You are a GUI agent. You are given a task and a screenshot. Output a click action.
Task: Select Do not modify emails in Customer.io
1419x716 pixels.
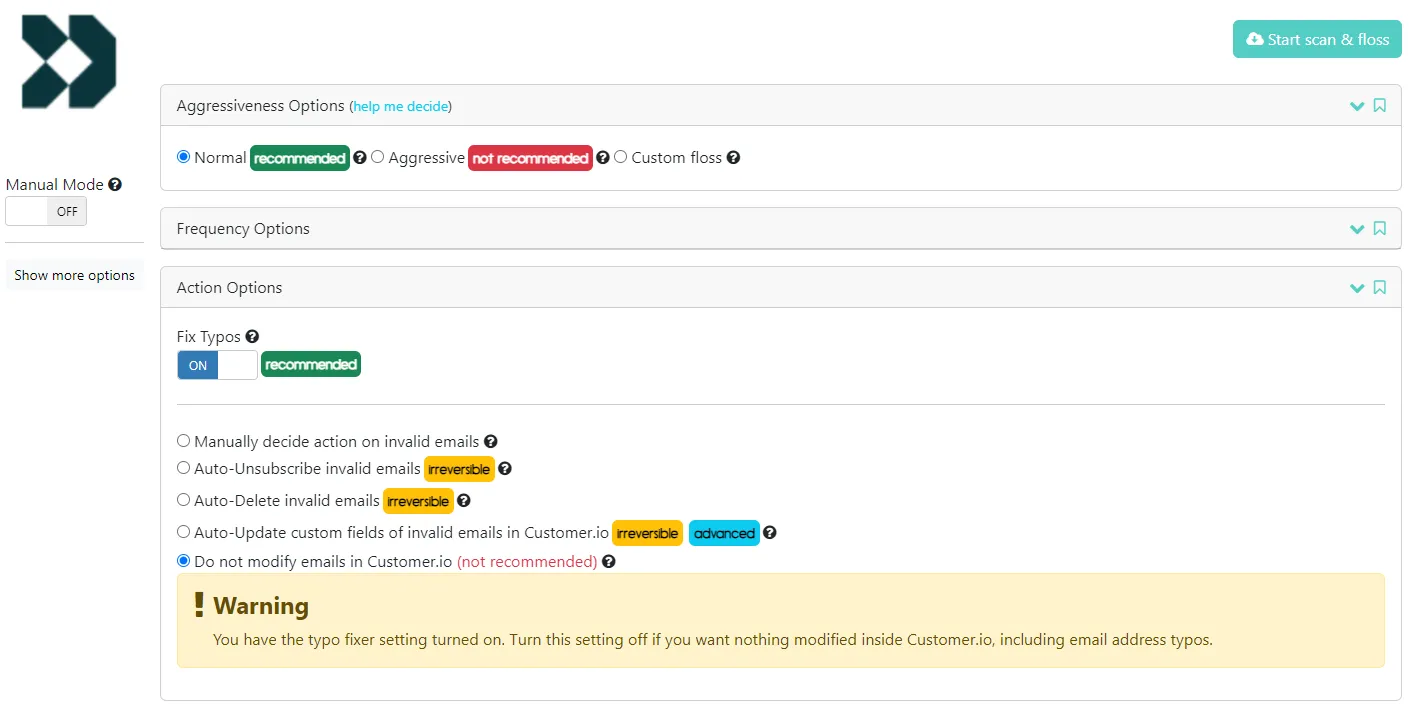coord(183,561)
